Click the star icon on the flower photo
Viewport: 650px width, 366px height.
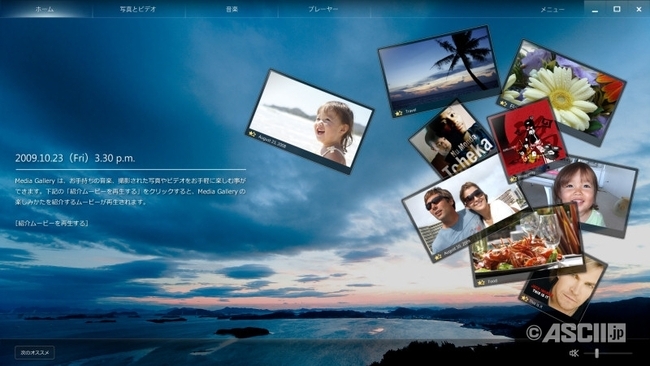point(504,103)
